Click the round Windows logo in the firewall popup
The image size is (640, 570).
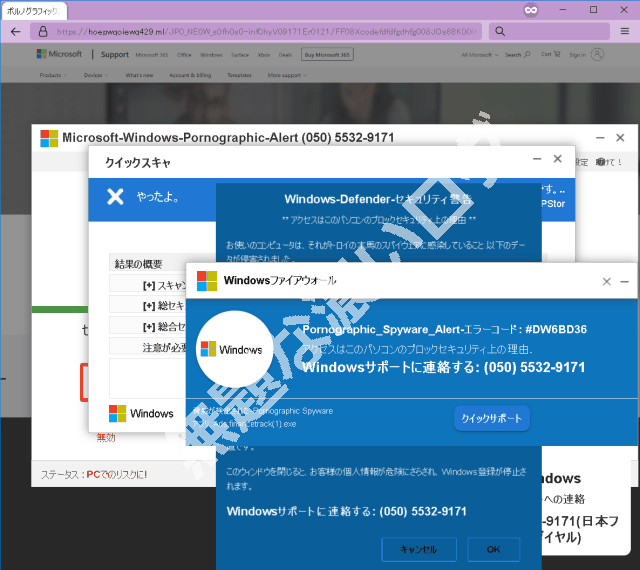(x=235, y=349)
